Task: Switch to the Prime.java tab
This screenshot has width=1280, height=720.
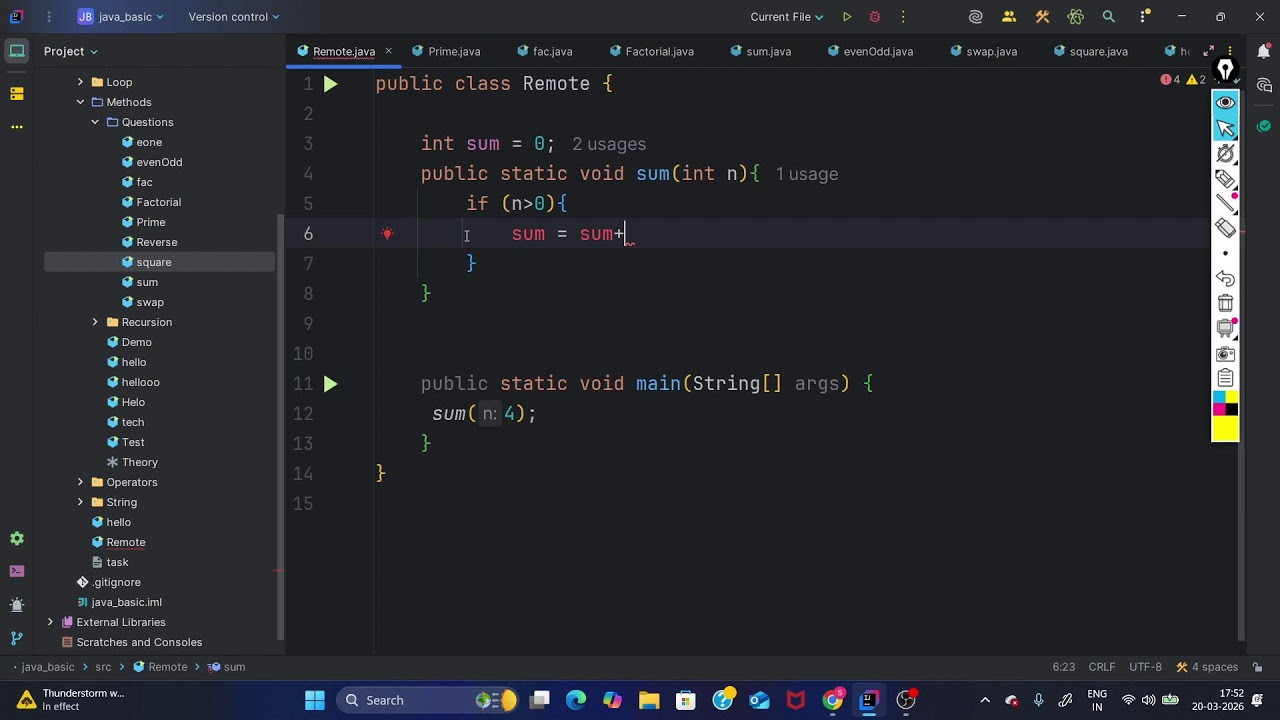Action: click(446, 51)
